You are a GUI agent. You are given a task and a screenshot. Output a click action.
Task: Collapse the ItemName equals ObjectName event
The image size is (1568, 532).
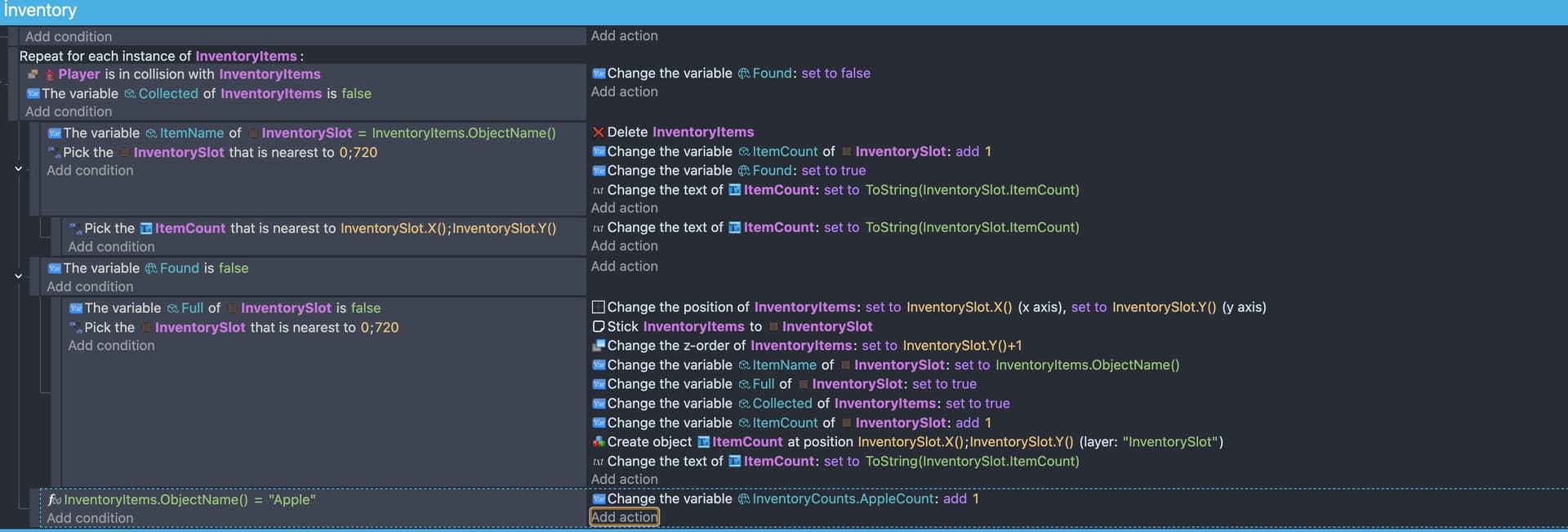click(x=18, y=168)
